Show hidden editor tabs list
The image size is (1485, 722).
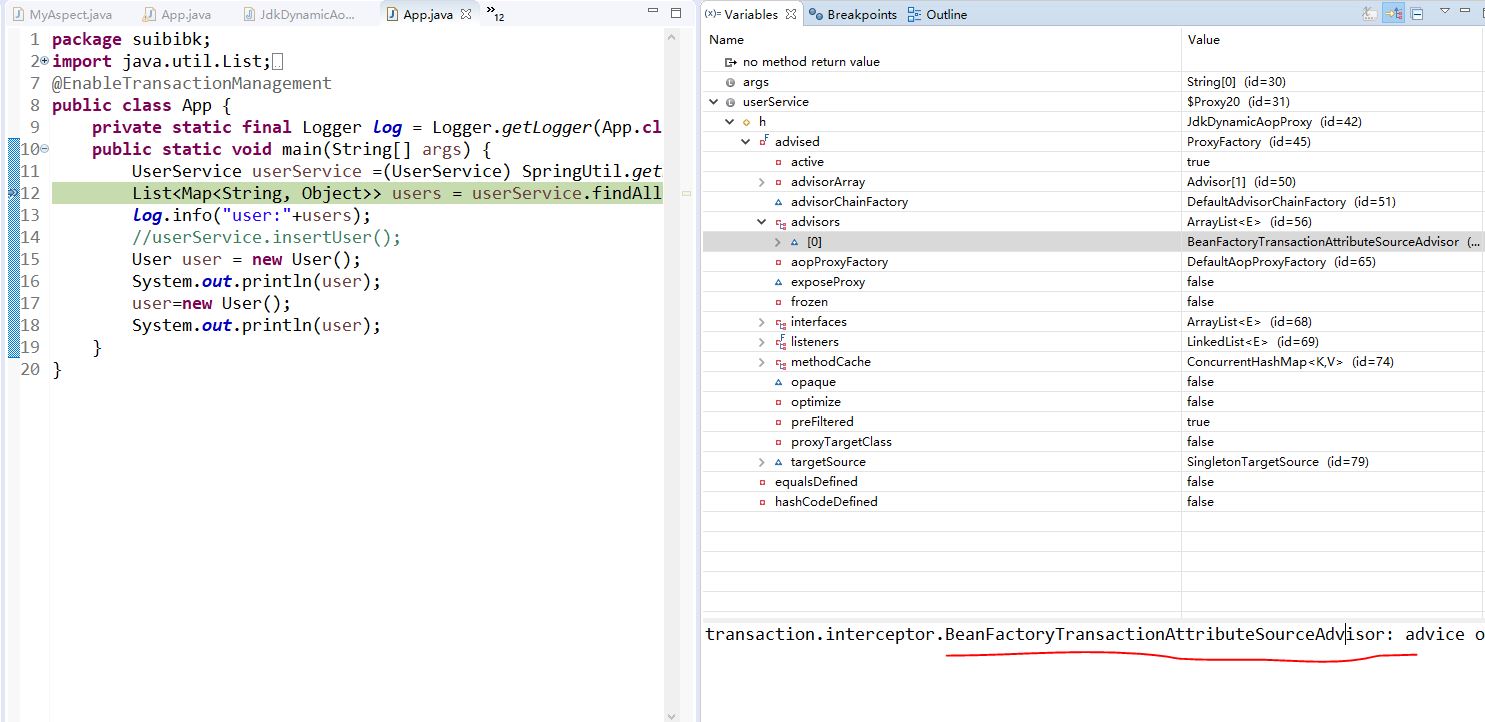click(x=494, y=13)
